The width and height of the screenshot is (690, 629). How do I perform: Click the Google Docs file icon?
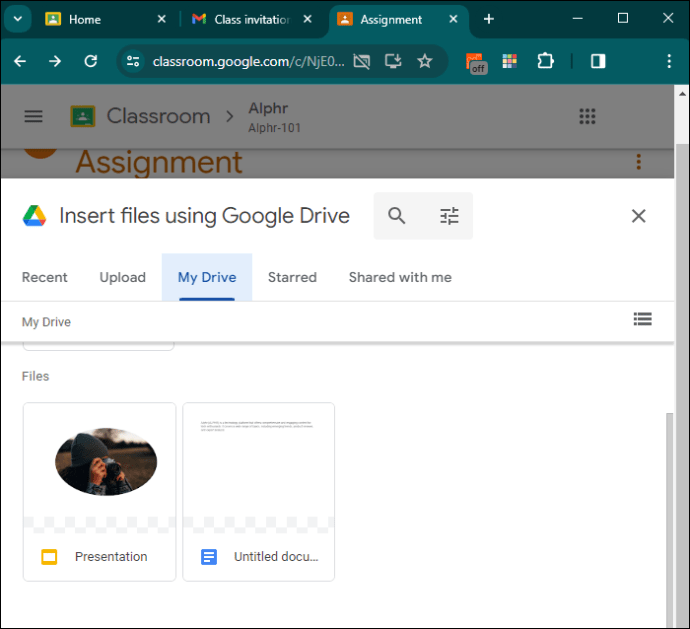pos(209,557)
